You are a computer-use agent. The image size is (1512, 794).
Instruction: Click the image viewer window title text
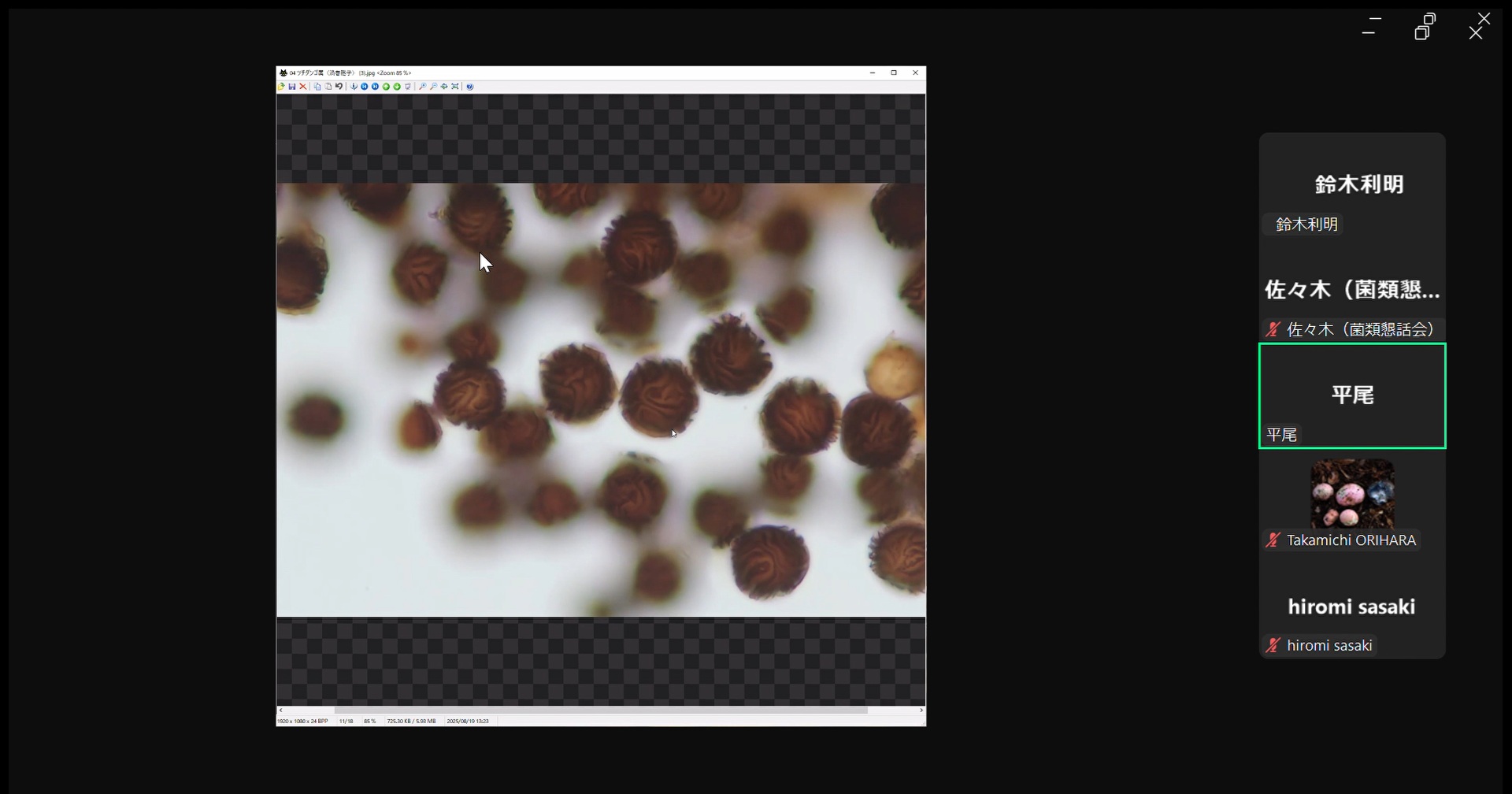tap(350, 72)
